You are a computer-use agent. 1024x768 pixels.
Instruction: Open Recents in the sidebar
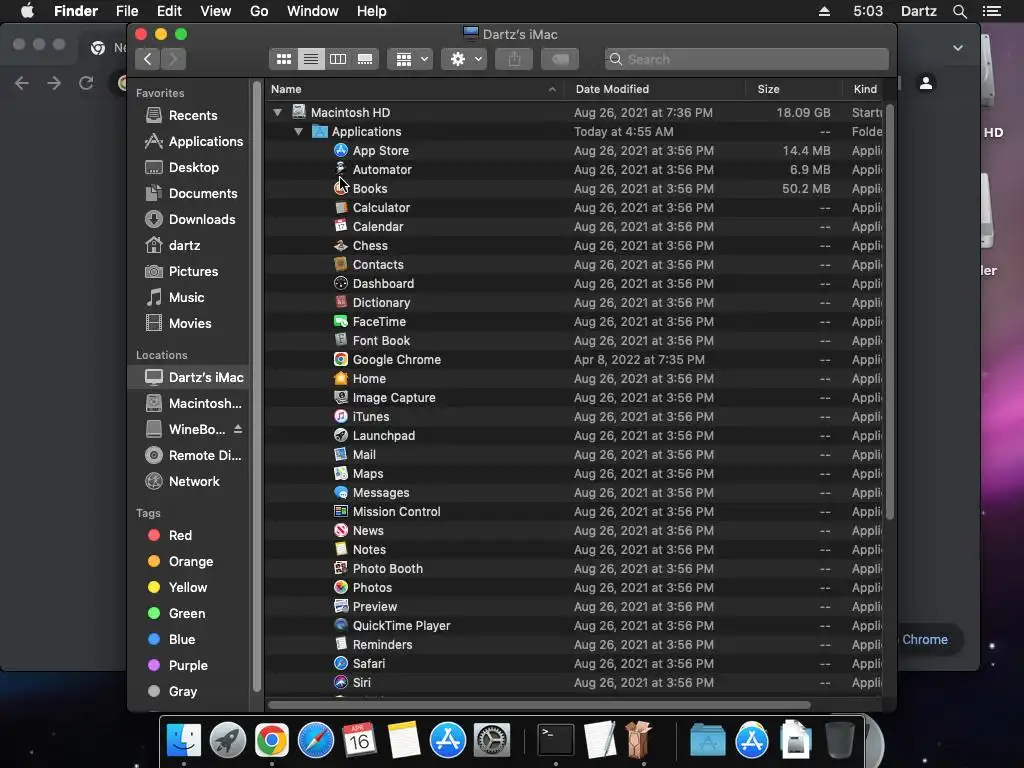(x=189, y=116)
